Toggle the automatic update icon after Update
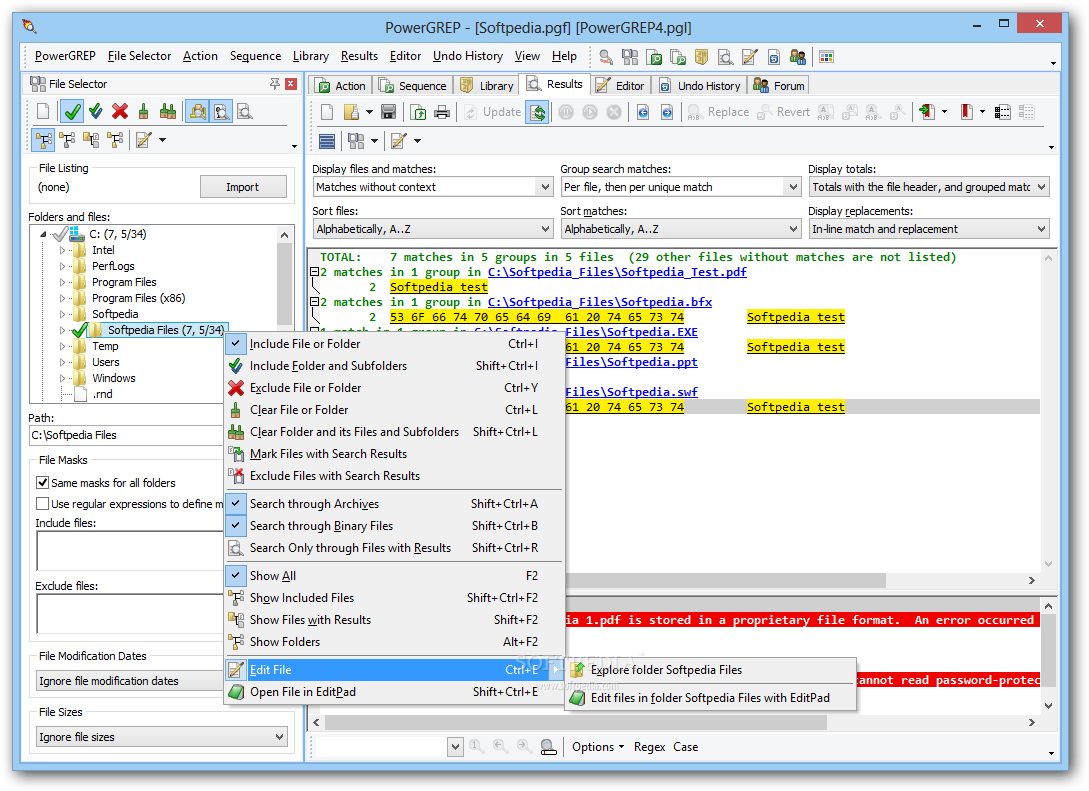 coord(538,112)
